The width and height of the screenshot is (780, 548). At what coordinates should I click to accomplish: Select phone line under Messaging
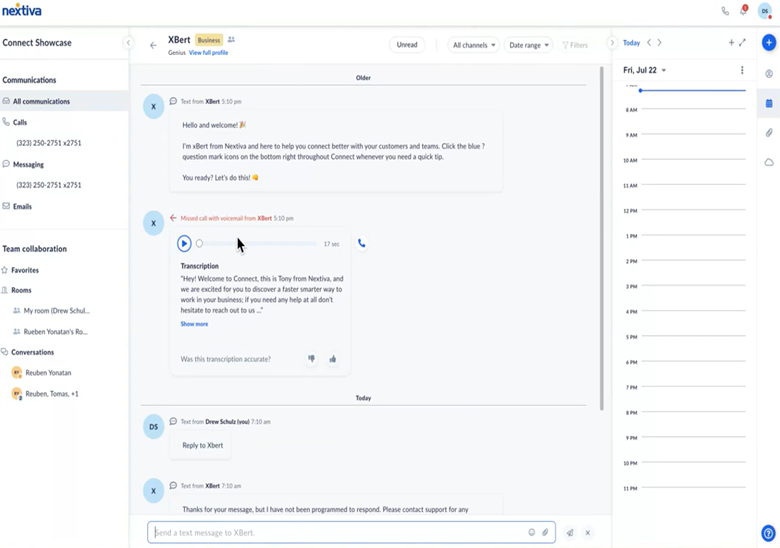point(49,185)
